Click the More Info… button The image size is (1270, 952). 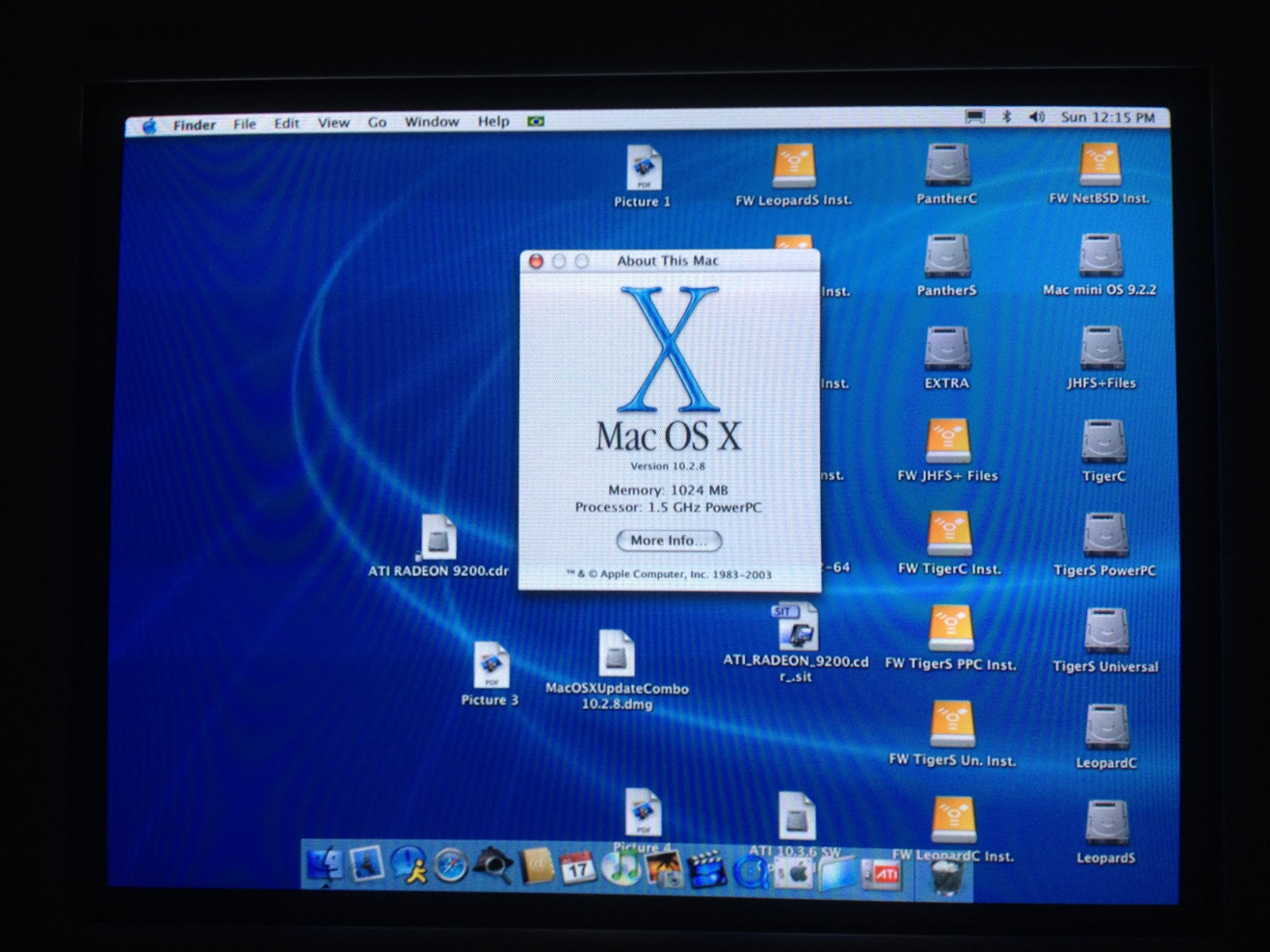coord(669,540)
